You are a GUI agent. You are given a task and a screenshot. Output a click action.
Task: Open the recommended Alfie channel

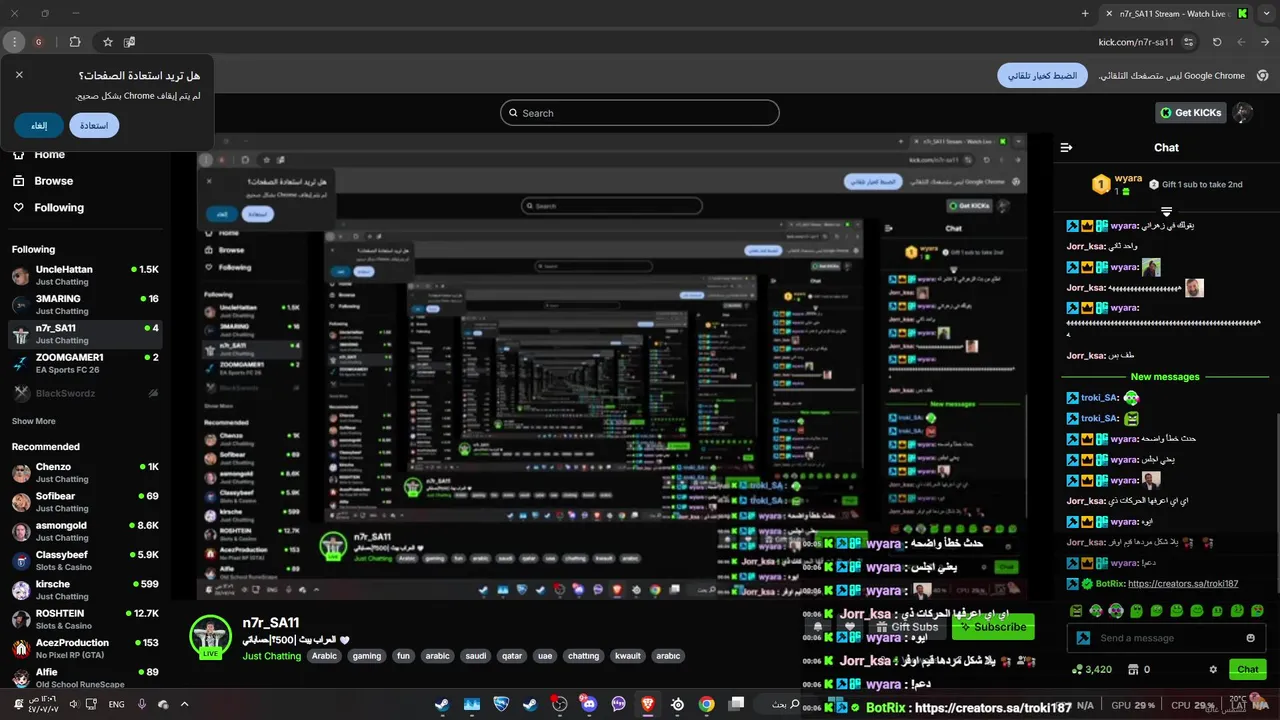pyautogui.click(x=85, y=677)
